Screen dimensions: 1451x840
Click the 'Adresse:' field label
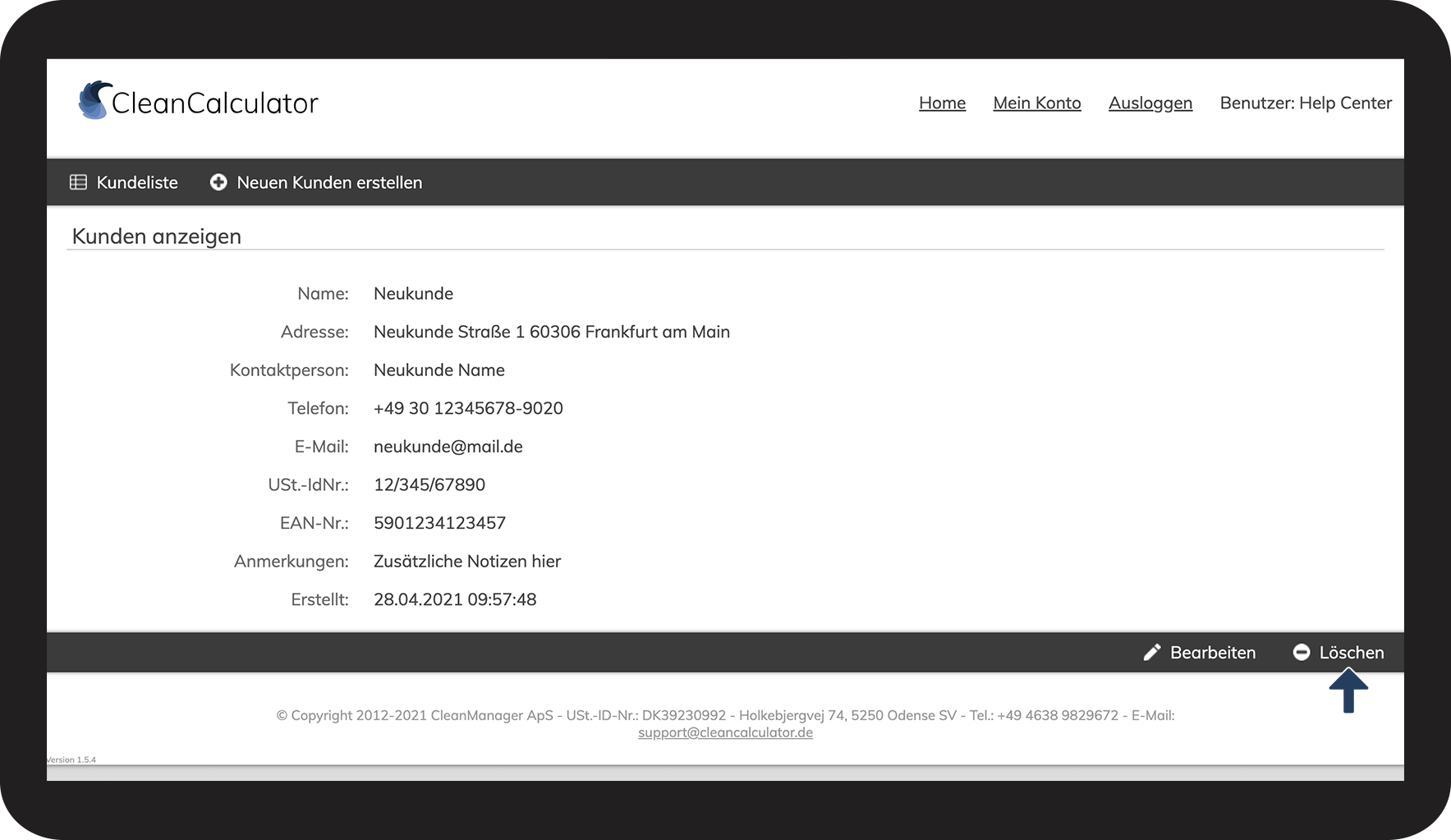click(x=315, y=332)
